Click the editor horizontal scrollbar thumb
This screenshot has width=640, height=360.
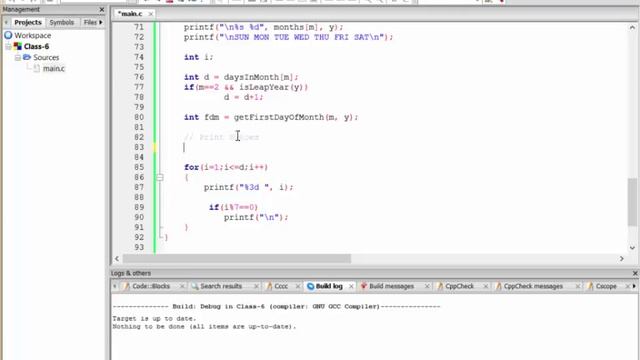pos(237,258)
